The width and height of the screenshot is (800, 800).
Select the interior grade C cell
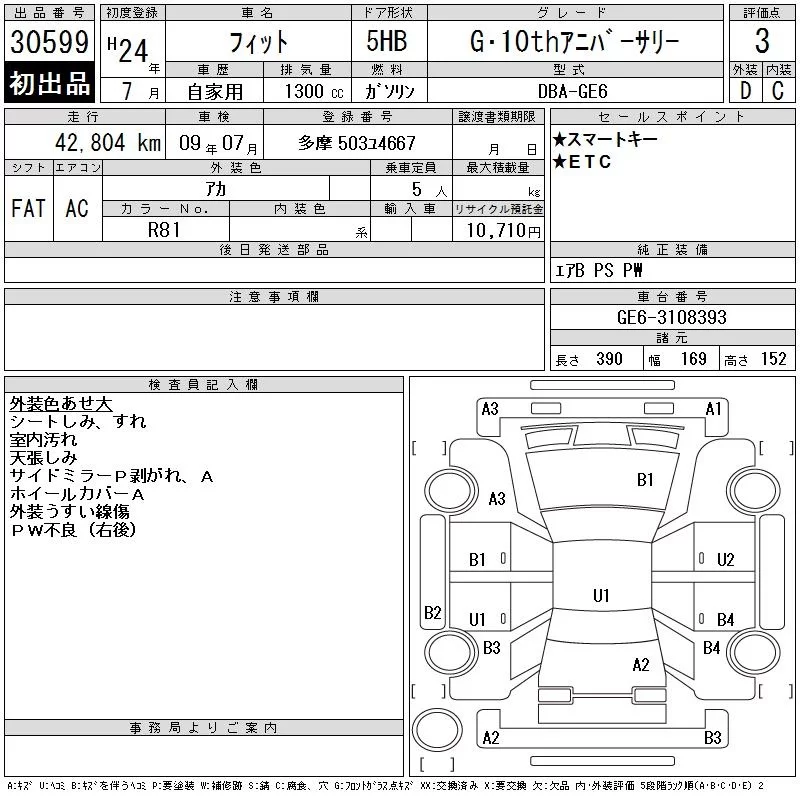[x=778, y=90]
